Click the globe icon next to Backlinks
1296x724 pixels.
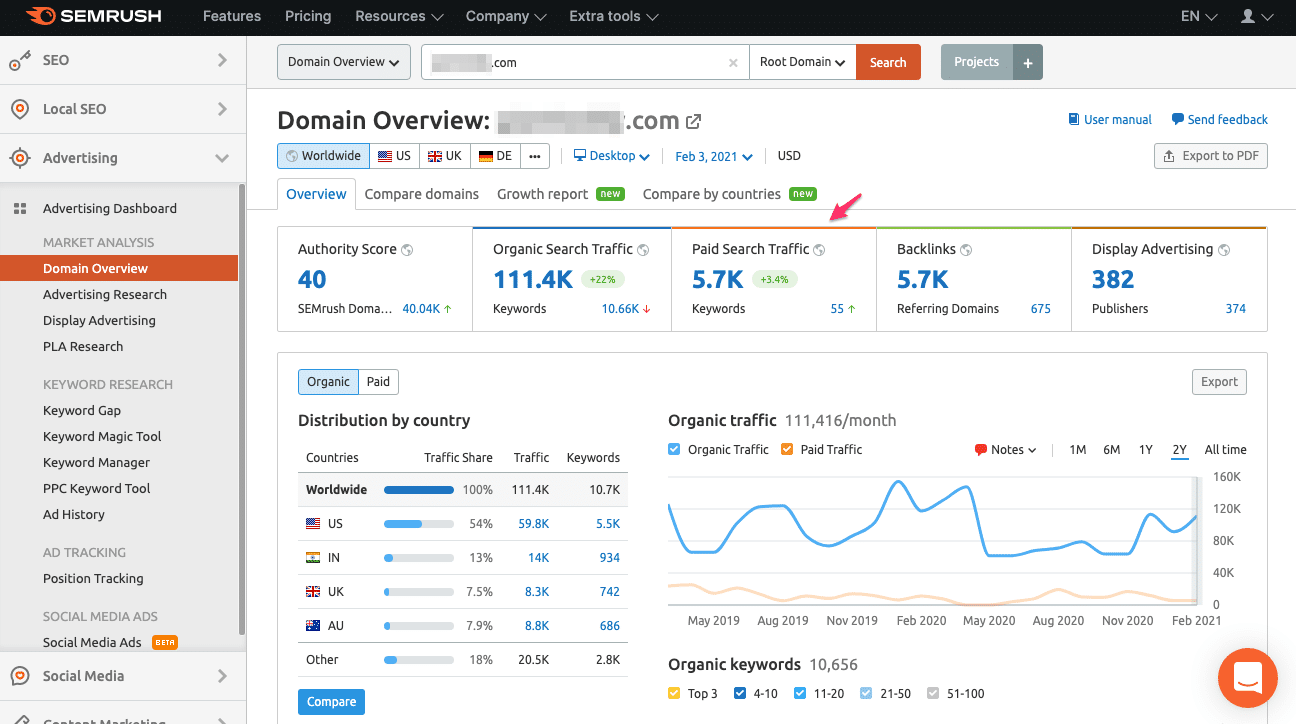coord(966,250)
